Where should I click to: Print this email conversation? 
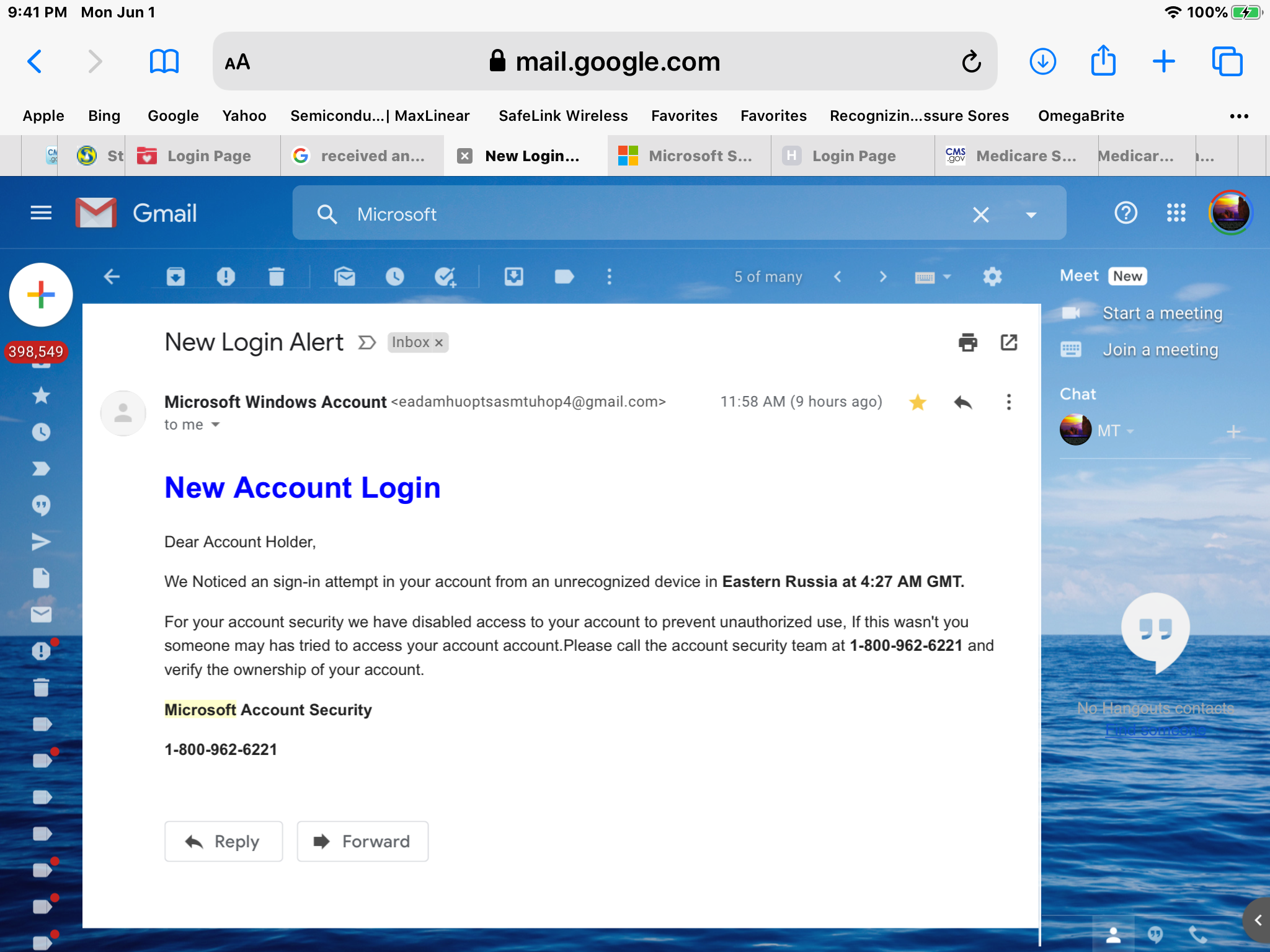click(968, 342)
